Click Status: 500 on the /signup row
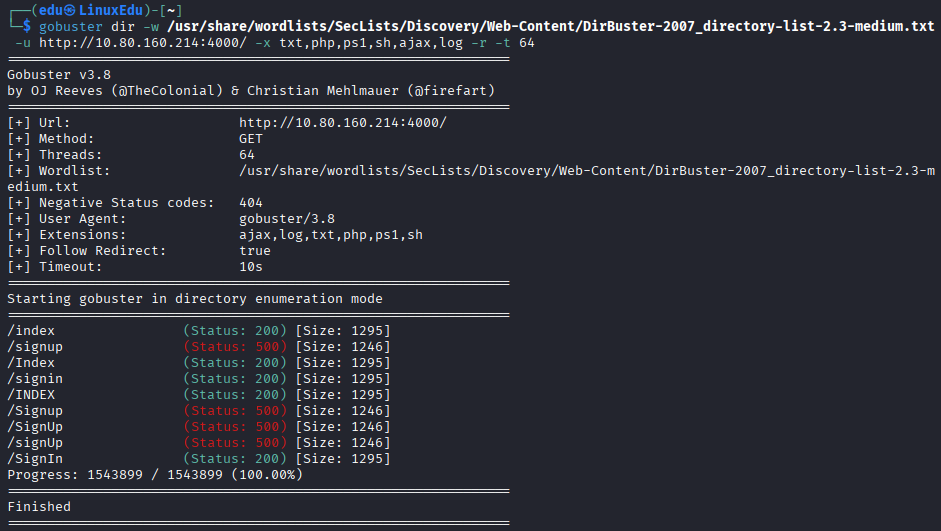This screenshot has width=941, height=531. coord(235,347)
